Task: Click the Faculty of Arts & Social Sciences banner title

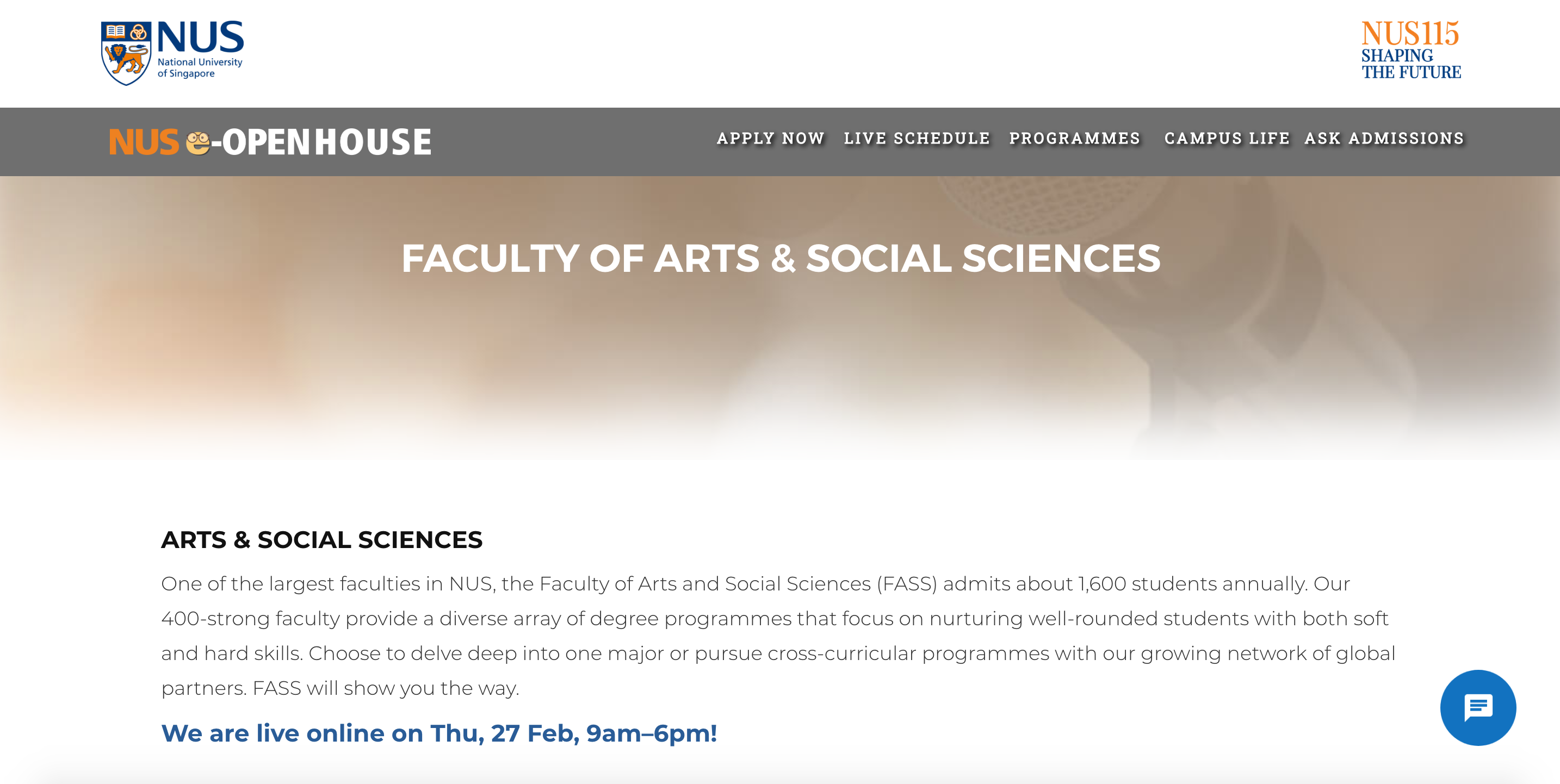Action: point(780,259)
